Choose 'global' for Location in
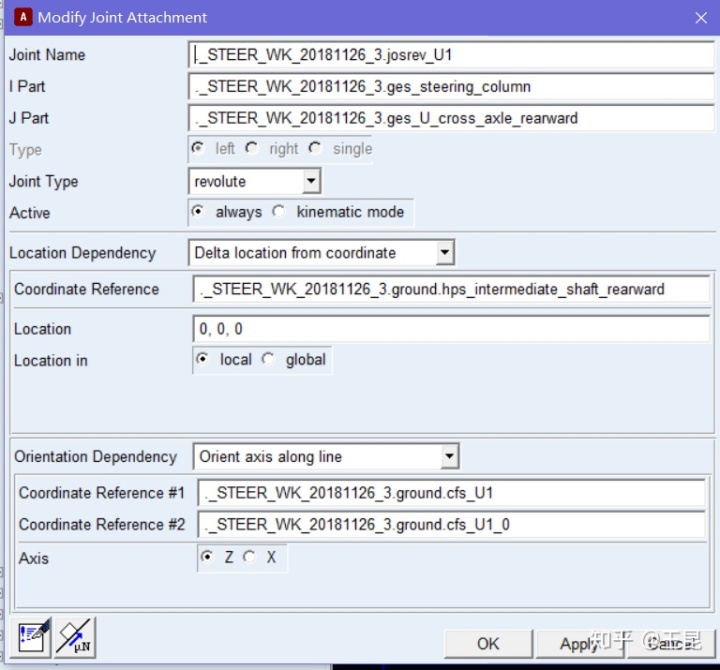The width and height of the screenshot is (720, 670). click(x=268, y=360)
